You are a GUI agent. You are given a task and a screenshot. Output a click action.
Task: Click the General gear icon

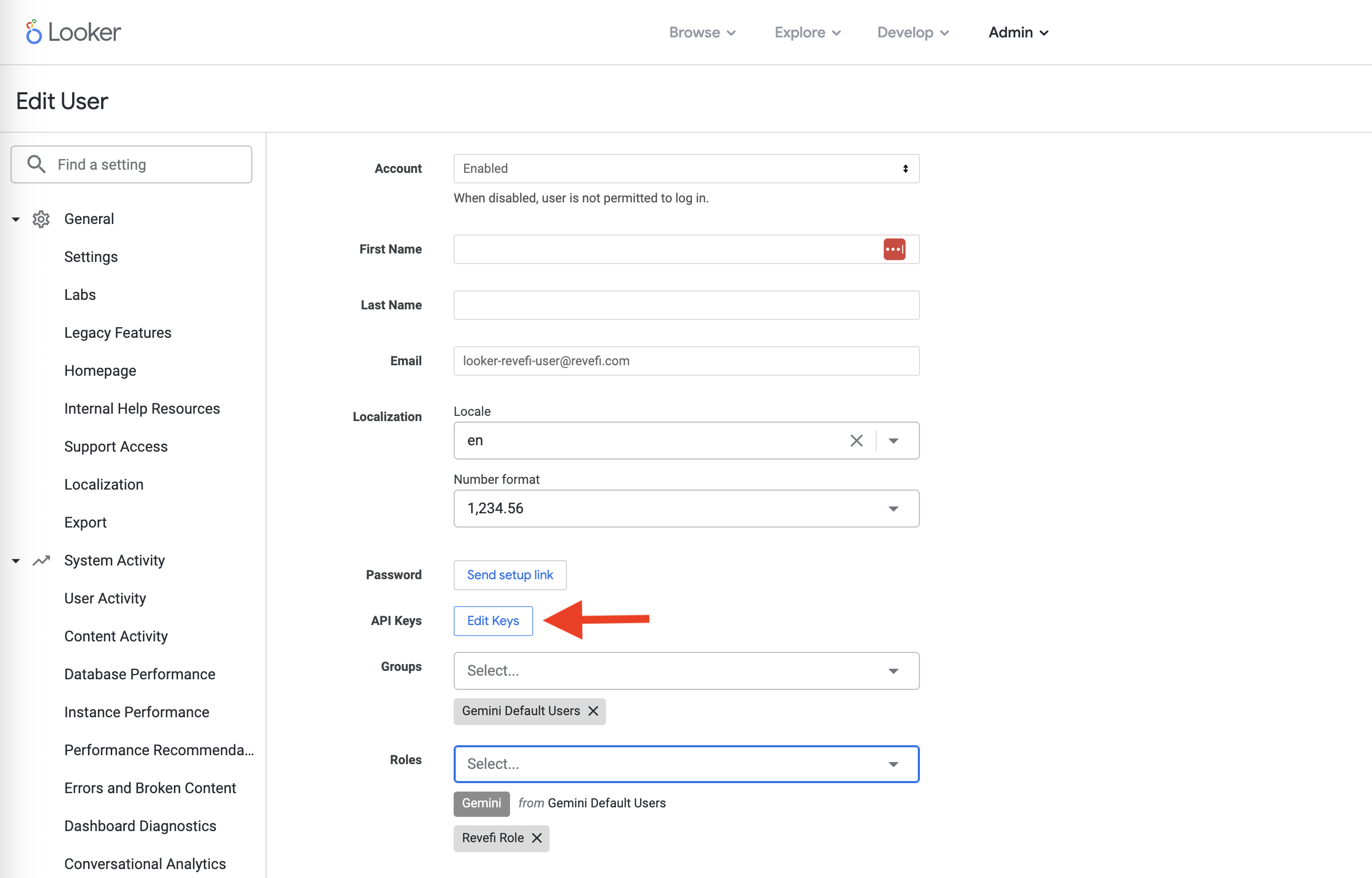[x=41, y=219]
